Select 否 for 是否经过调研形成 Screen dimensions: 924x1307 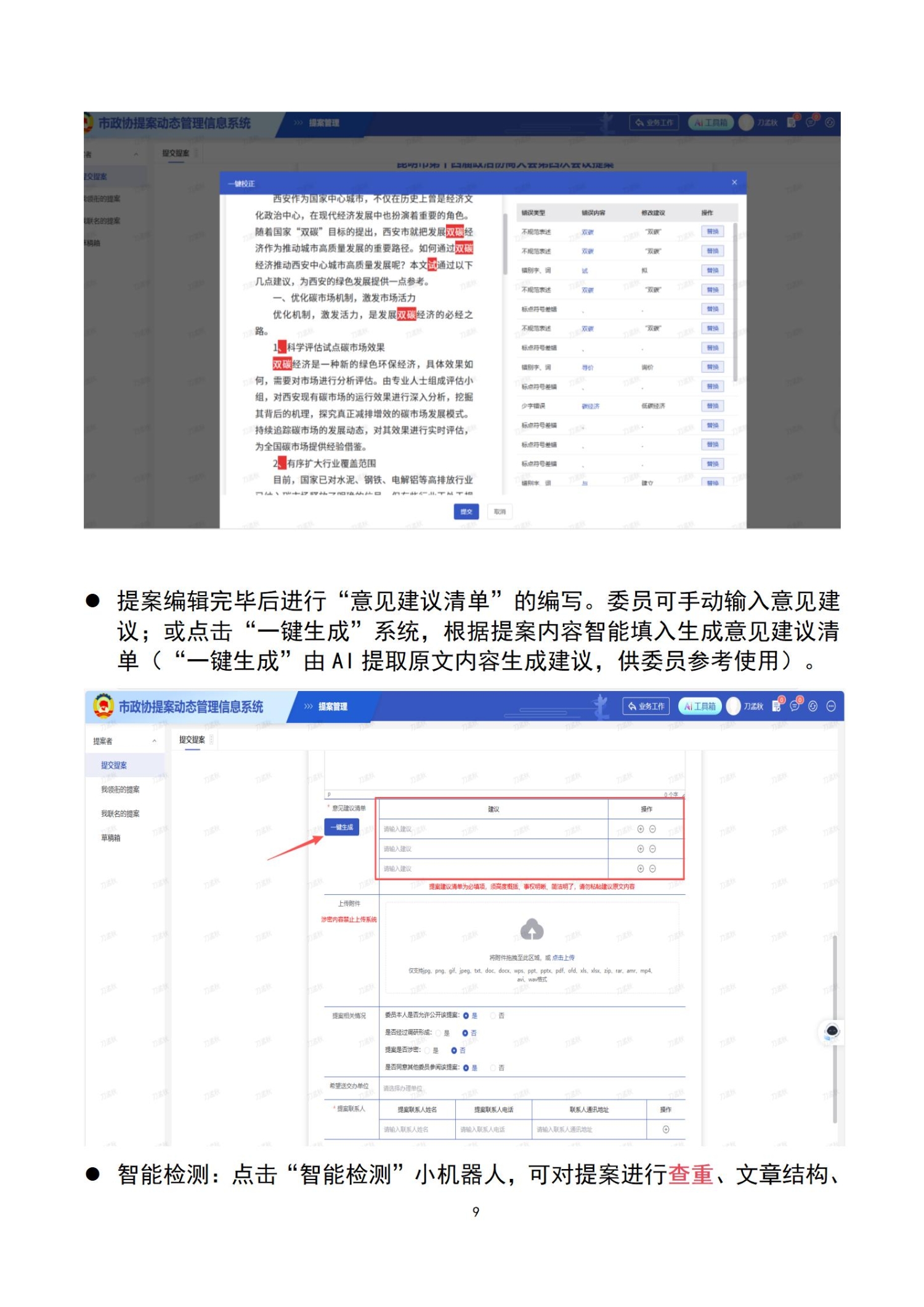pyautogui.click(x=465, y=1033)
